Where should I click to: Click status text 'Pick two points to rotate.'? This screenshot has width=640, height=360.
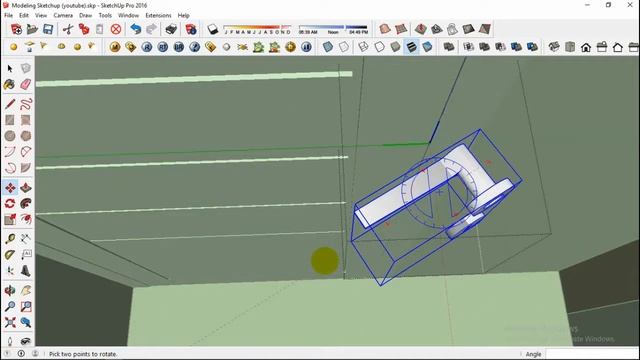[x=83, y=354]
